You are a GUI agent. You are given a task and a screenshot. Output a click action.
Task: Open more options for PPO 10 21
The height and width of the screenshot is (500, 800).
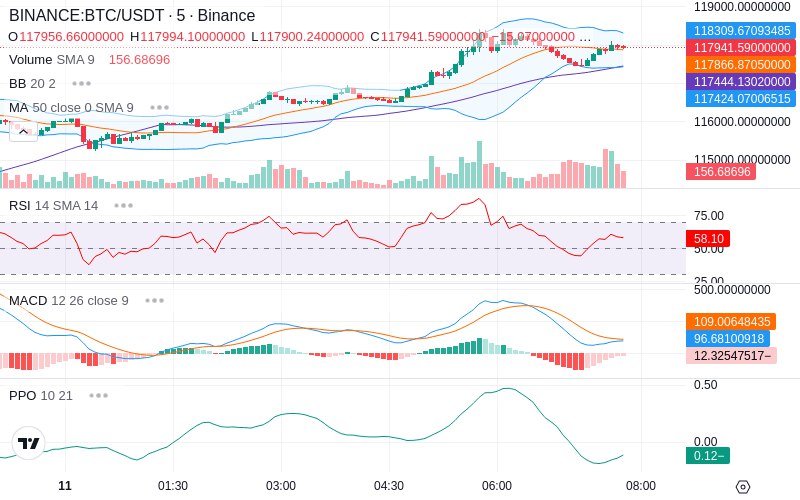(98, 395)
